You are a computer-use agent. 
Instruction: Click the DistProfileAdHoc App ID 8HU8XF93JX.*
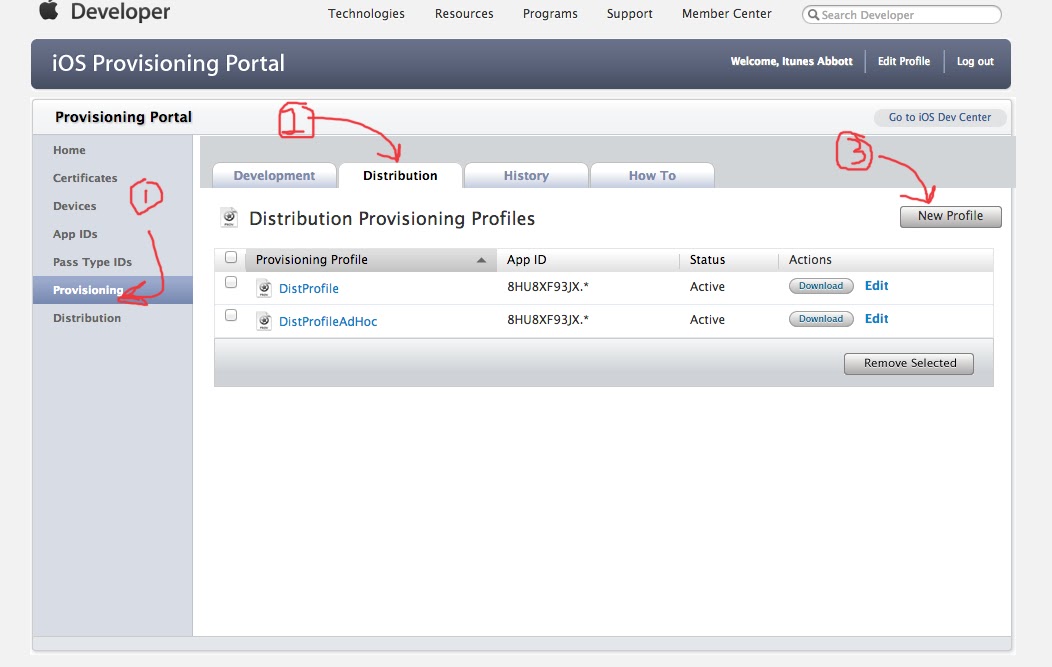(547, 319)
